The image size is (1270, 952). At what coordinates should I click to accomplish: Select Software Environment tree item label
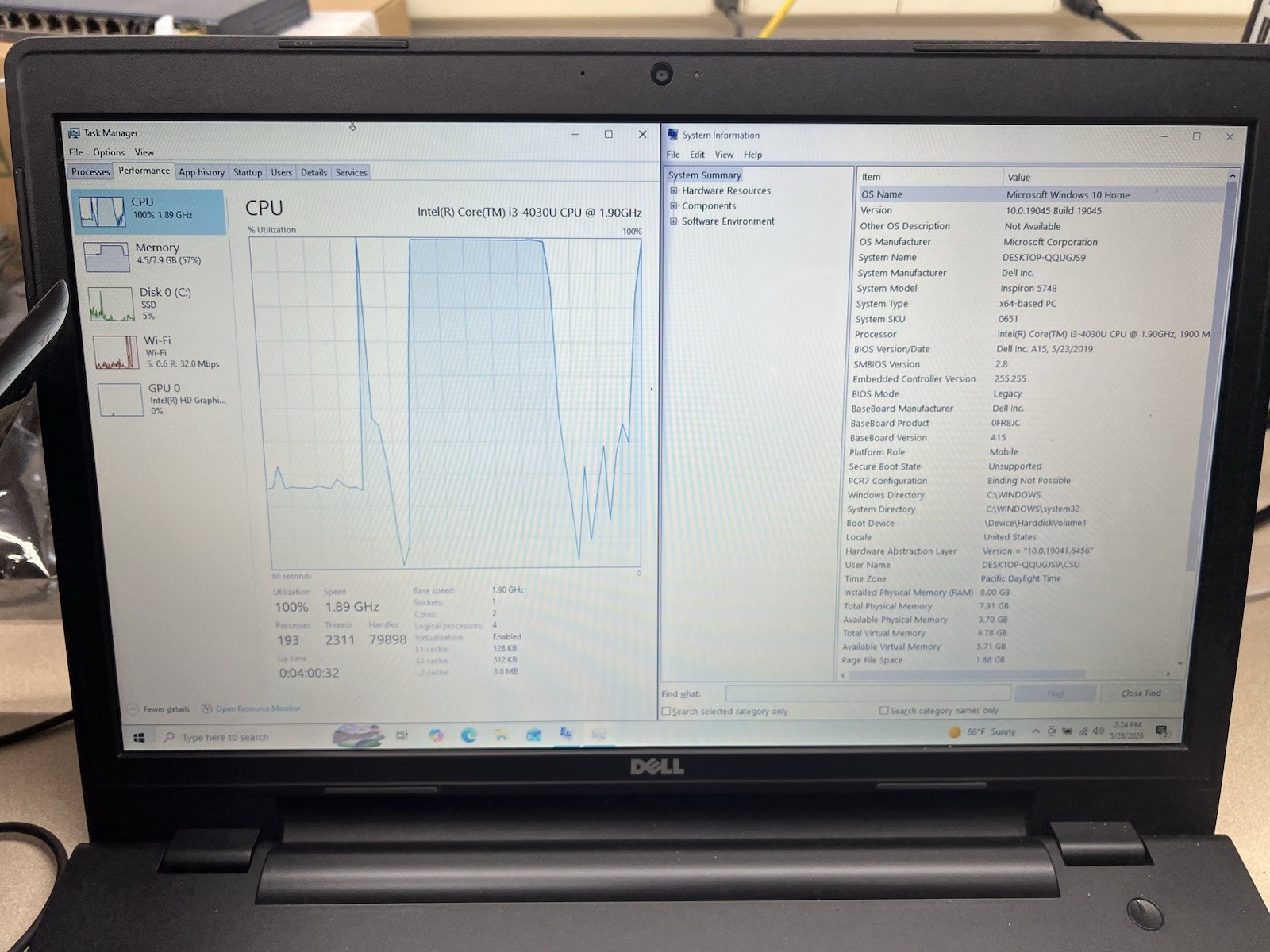728,221
